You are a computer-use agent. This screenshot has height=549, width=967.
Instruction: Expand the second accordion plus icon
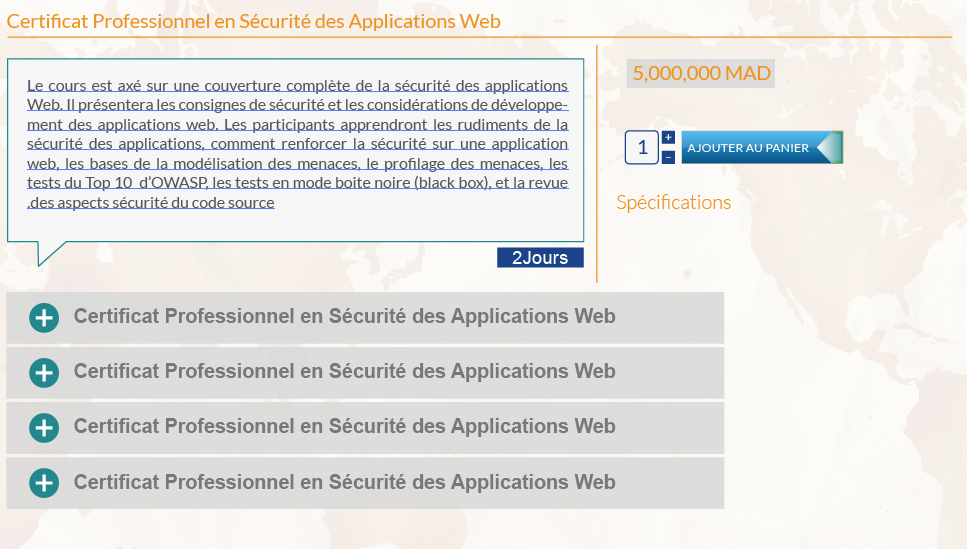pos(43,373)
